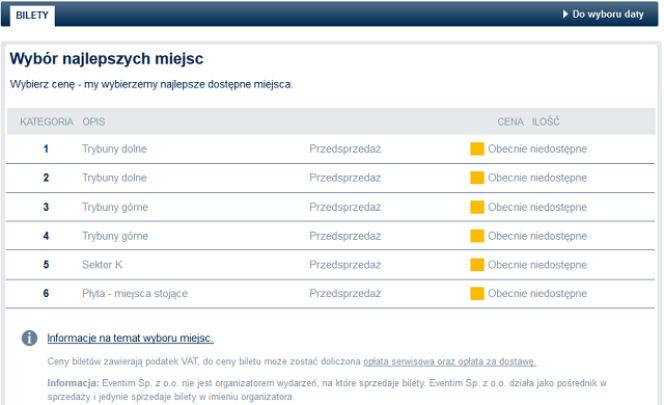Click the Wybierz cenę instruction sentence
The image size is (664, 405).
tap(151, 84)
